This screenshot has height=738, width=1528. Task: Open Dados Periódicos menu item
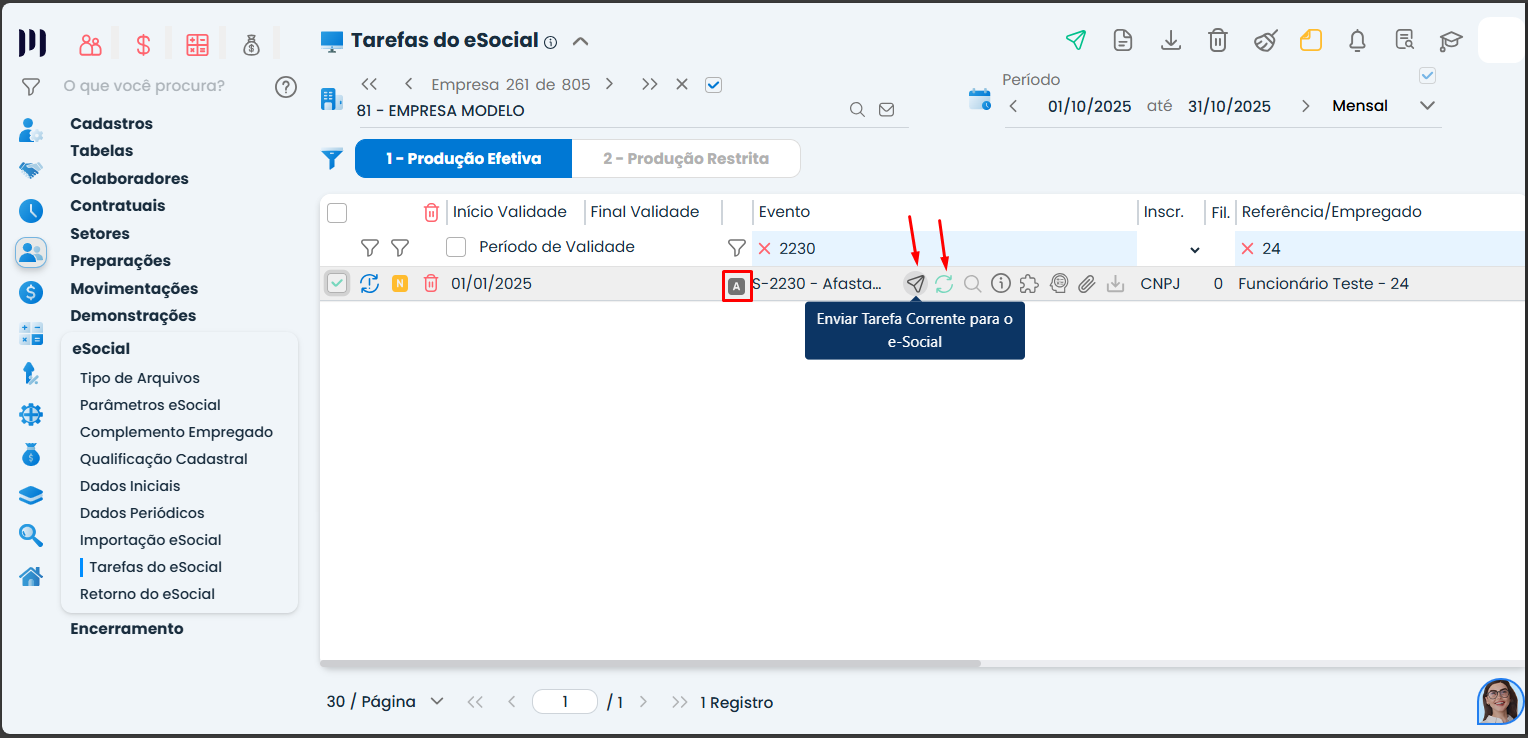tap(142, 513)
